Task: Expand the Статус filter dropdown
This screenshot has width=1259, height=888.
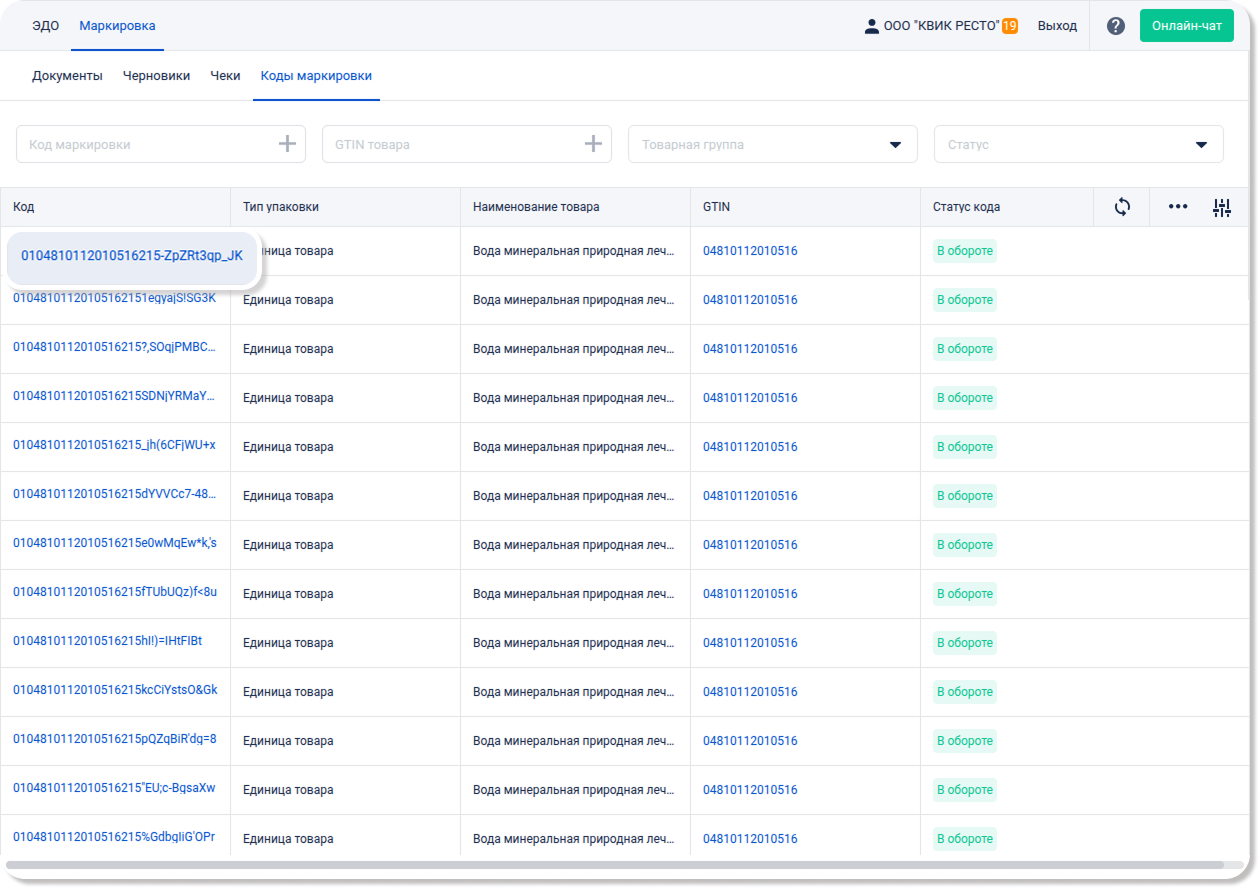Action: pyautogui.click(x=1201, y=145)
